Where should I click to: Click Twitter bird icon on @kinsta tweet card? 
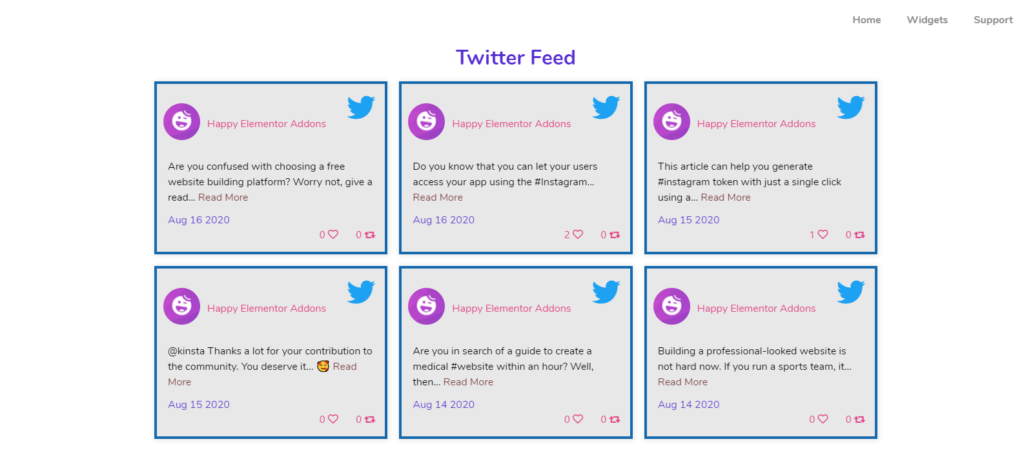click(x=360, y=292)
